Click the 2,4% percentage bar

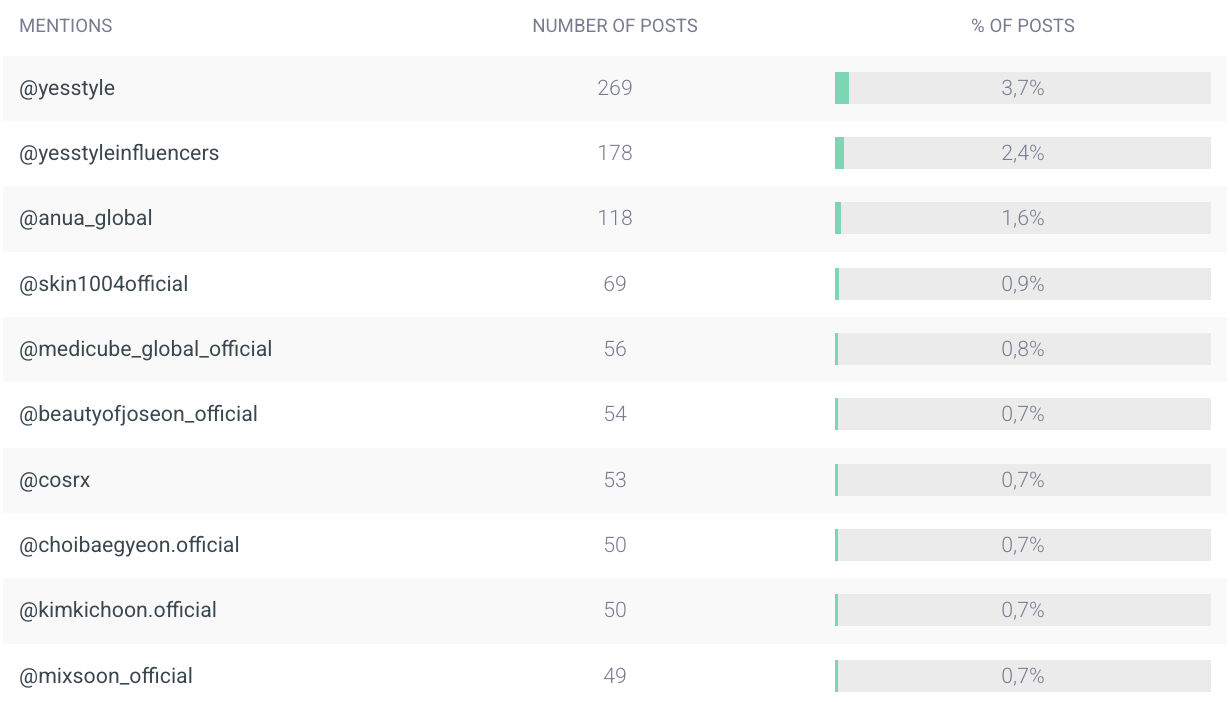pyautogui.click(x=1023, y=153)
